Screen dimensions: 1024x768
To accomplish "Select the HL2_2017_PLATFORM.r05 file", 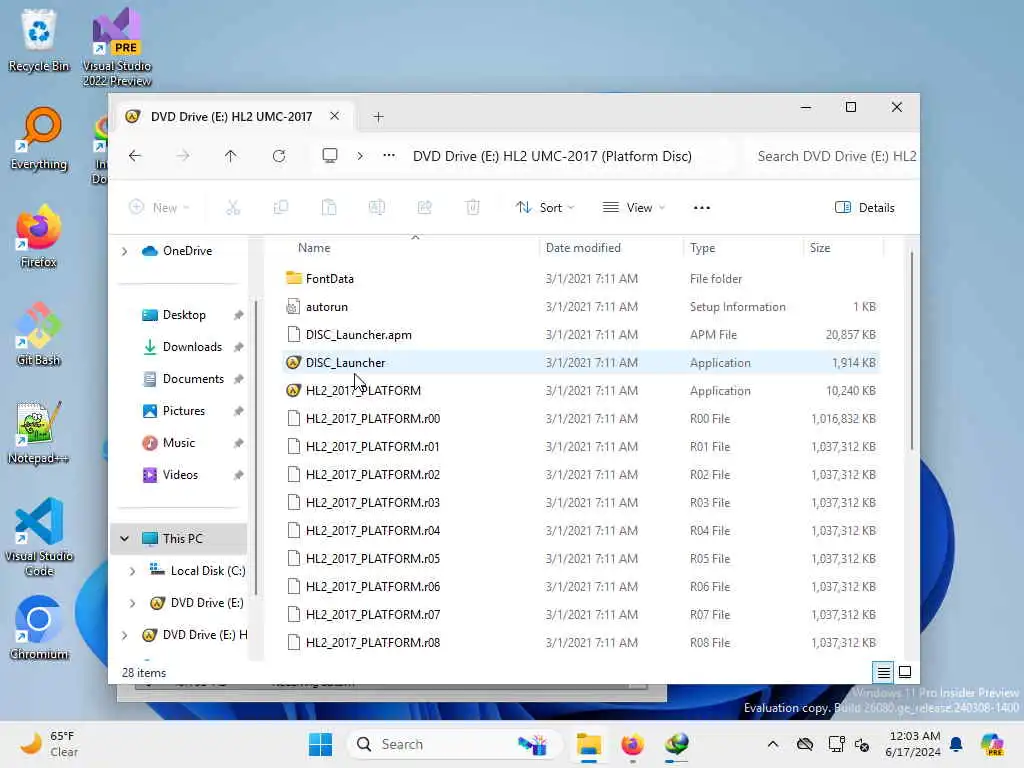I will 581,559.
